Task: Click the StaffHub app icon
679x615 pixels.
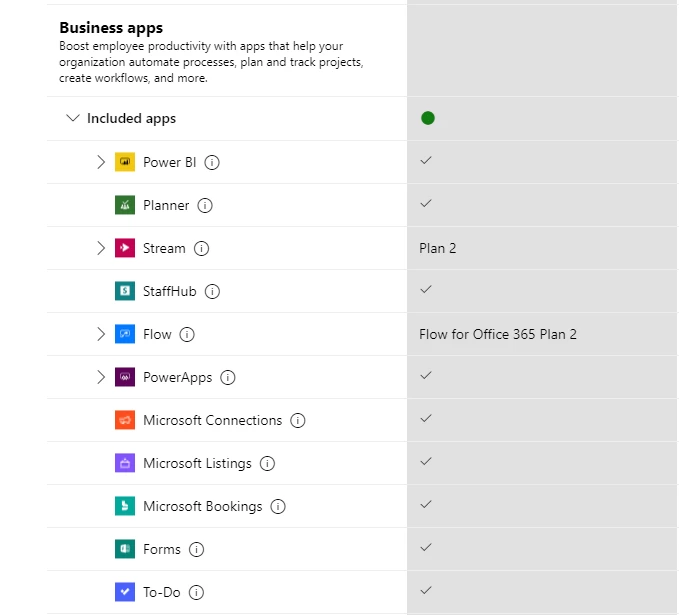Action: pos(125,291)
